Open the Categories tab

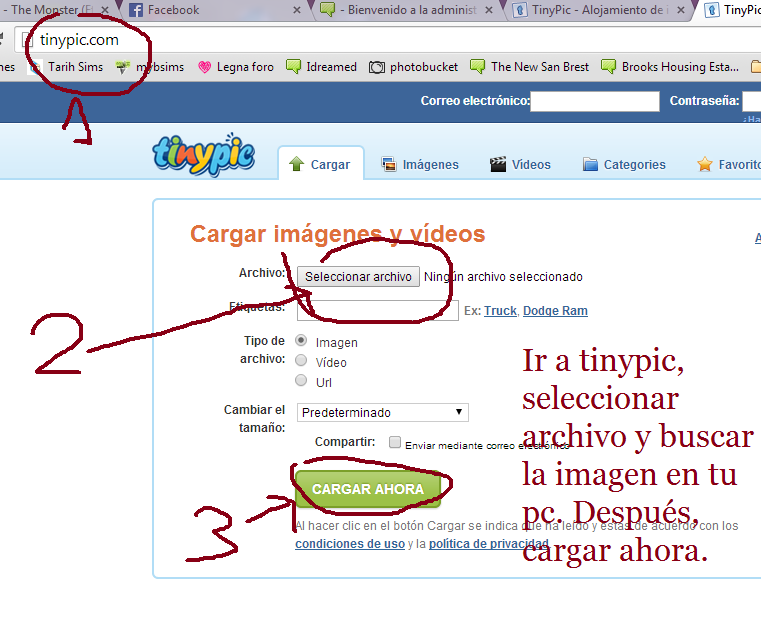pyautogui.click(x=624, y=165)
